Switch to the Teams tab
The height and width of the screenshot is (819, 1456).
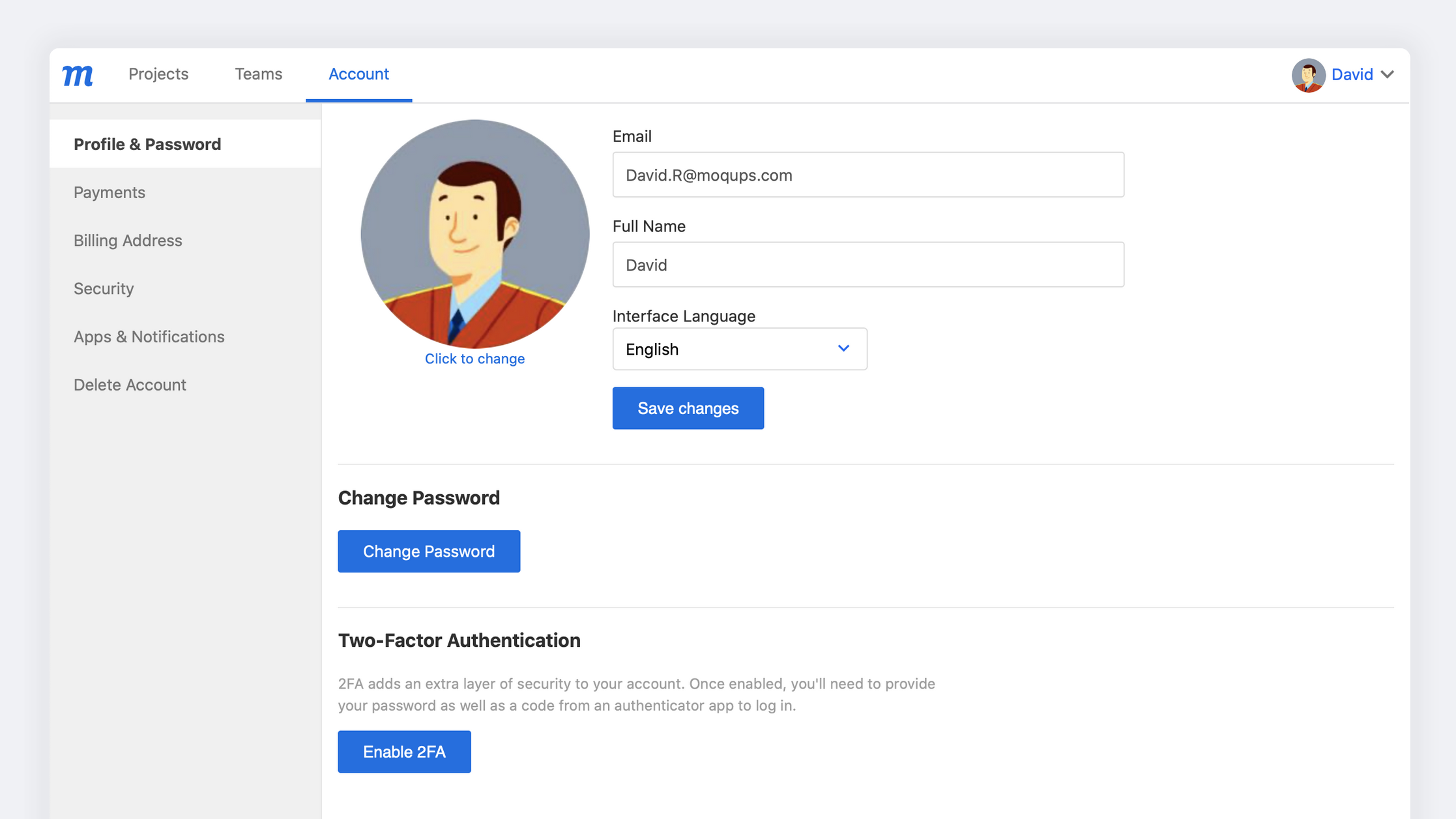[258, 74]
